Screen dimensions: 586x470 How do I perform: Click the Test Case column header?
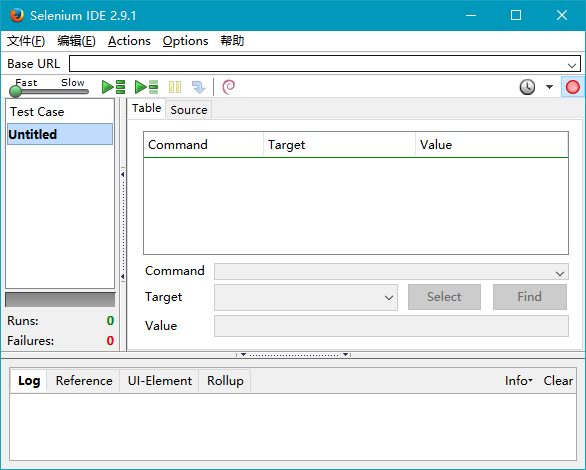pyautogui.click(x=60, y=111)
